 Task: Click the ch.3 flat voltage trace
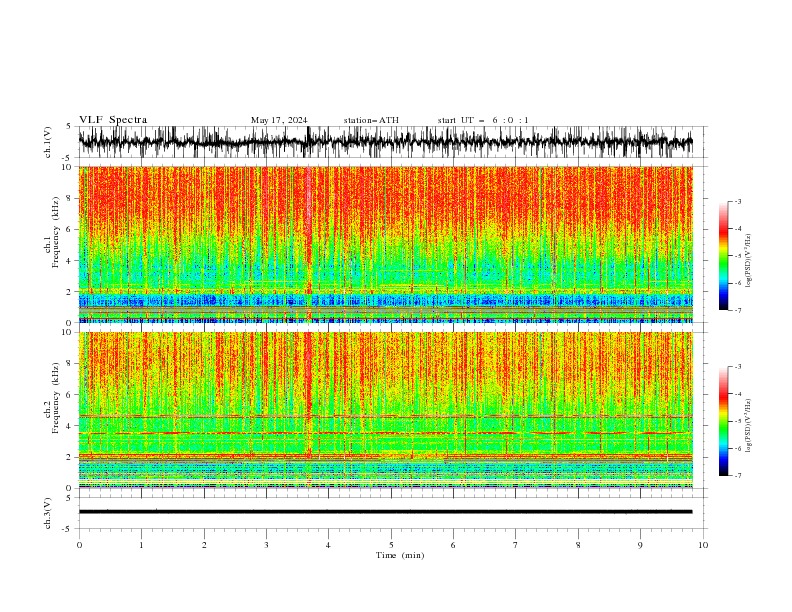click(x=385, y=512)
